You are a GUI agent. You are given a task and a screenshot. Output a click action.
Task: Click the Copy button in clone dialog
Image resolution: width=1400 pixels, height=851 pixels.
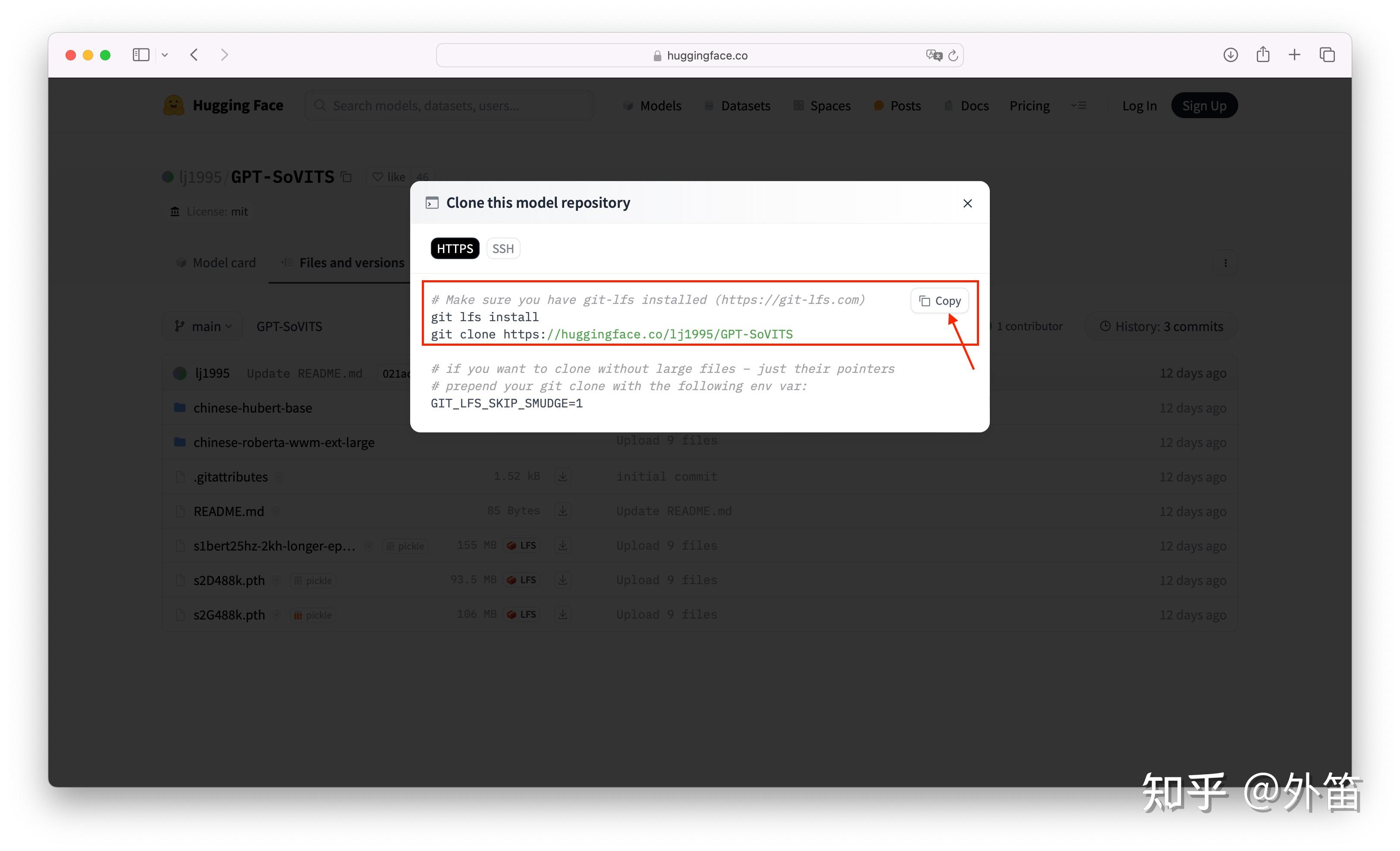tap(939, 300)
